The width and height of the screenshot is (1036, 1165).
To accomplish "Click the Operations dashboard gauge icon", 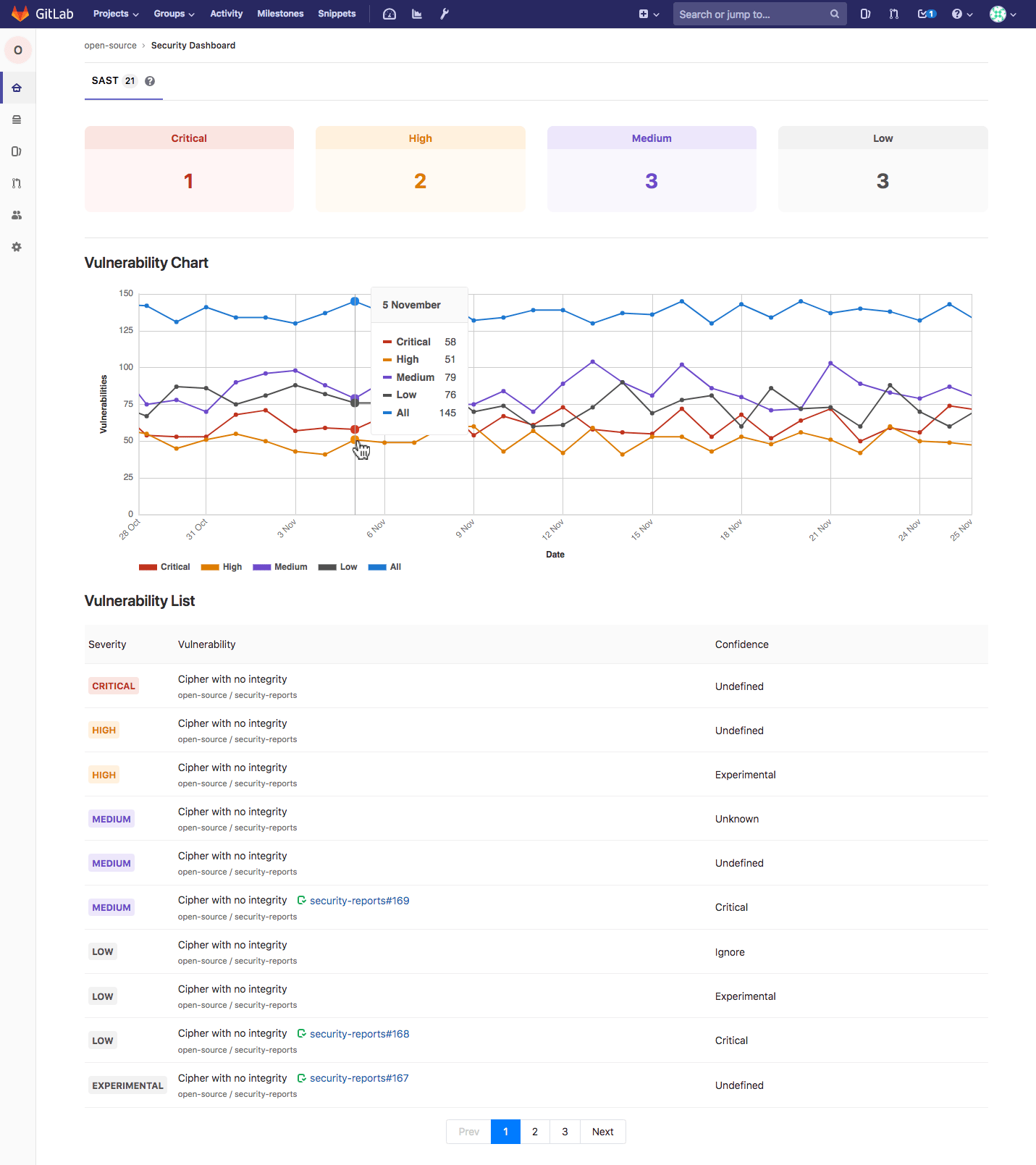I will point(389,14).
